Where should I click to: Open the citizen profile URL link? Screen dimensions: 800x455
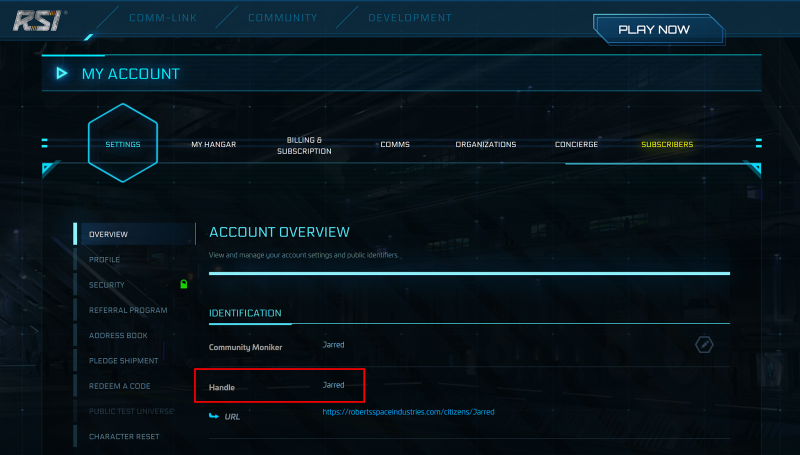[408, 412]
